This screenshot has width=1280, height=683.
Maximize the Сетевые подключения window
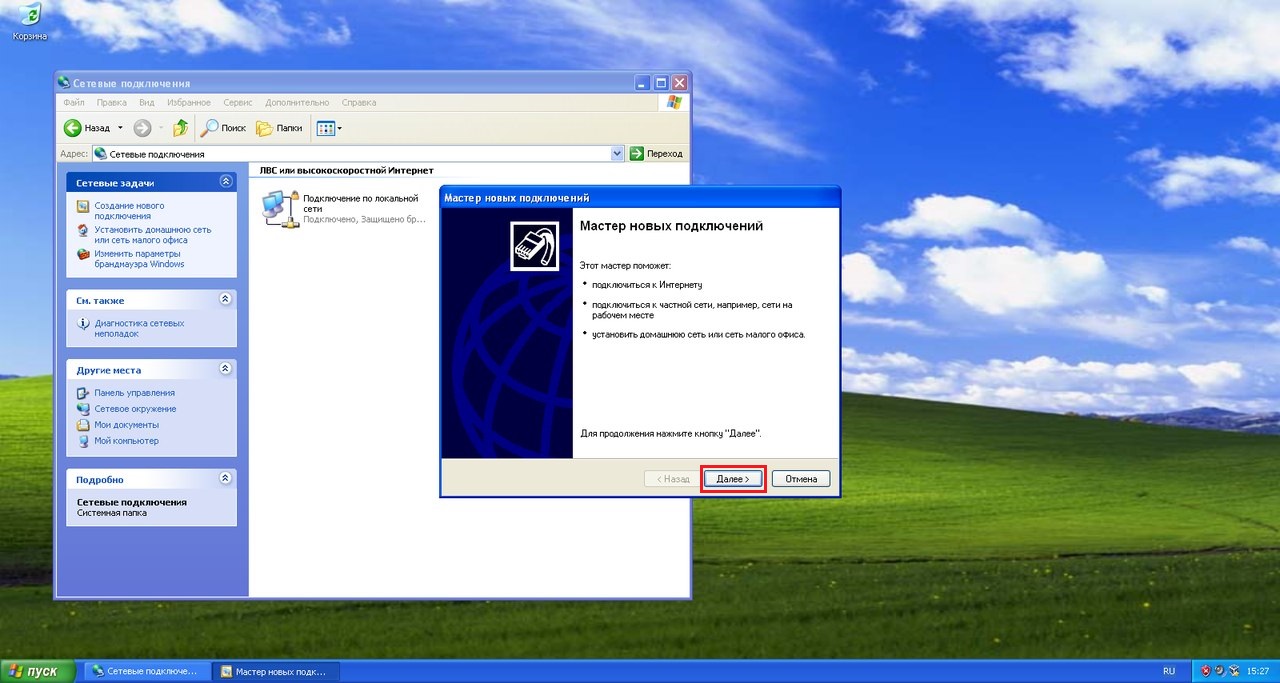click(661, 83)
